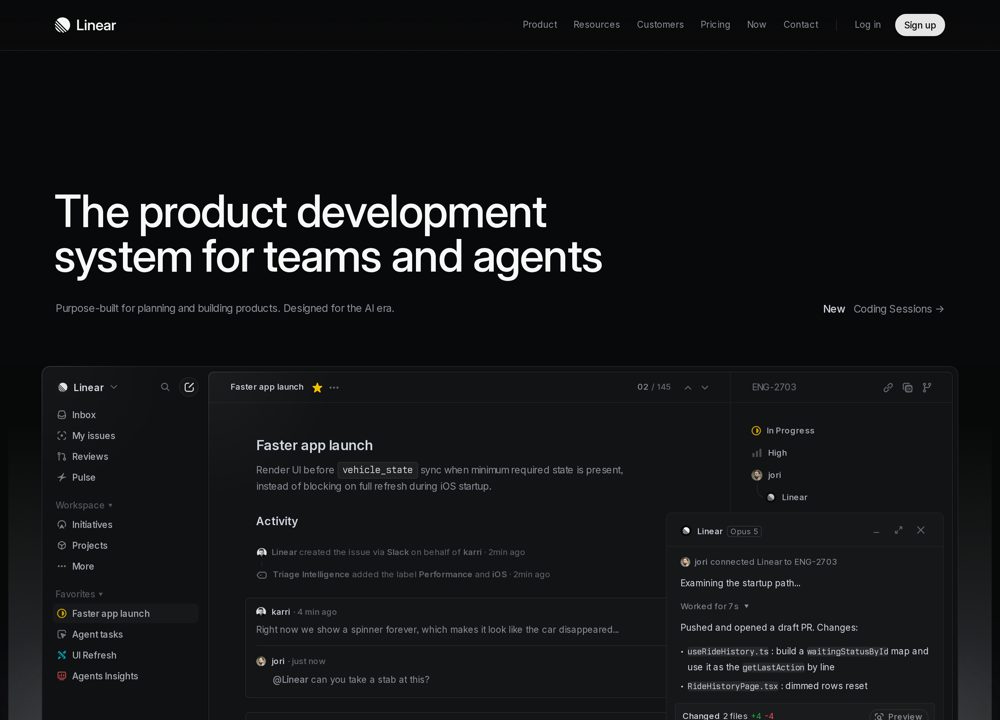Screen dimensions: 1000x720
Task: Open the Resources menu
Action: coord(596,25)
